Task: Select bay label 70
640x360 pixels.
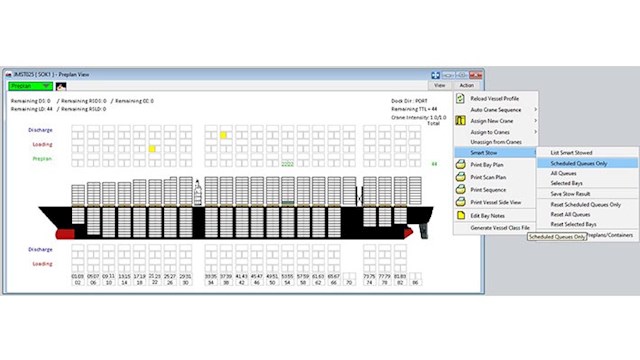Action: (349, 282)
